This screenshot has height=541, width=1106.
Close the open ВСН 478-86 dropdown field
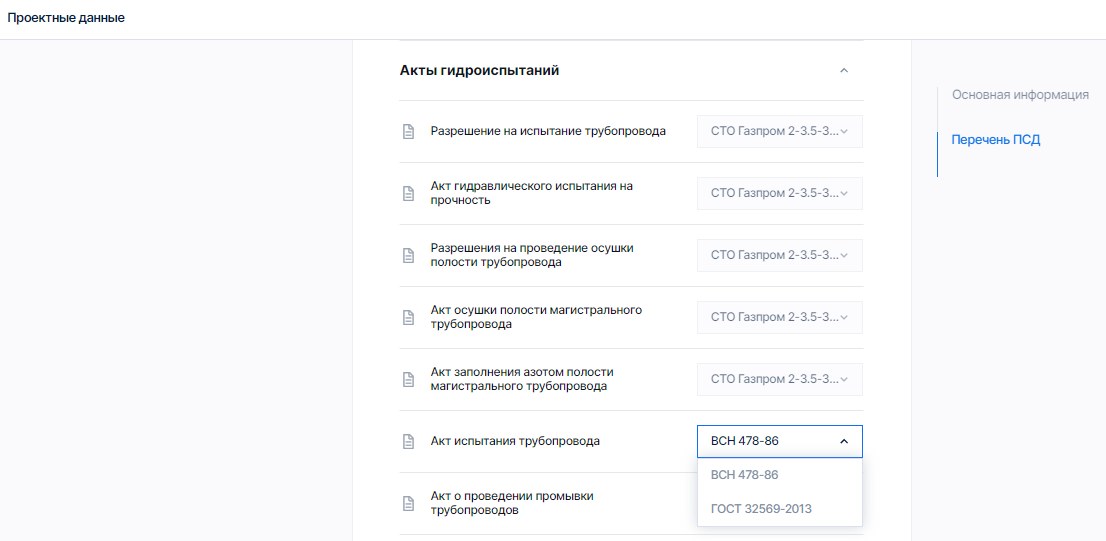tap(779, 442)
